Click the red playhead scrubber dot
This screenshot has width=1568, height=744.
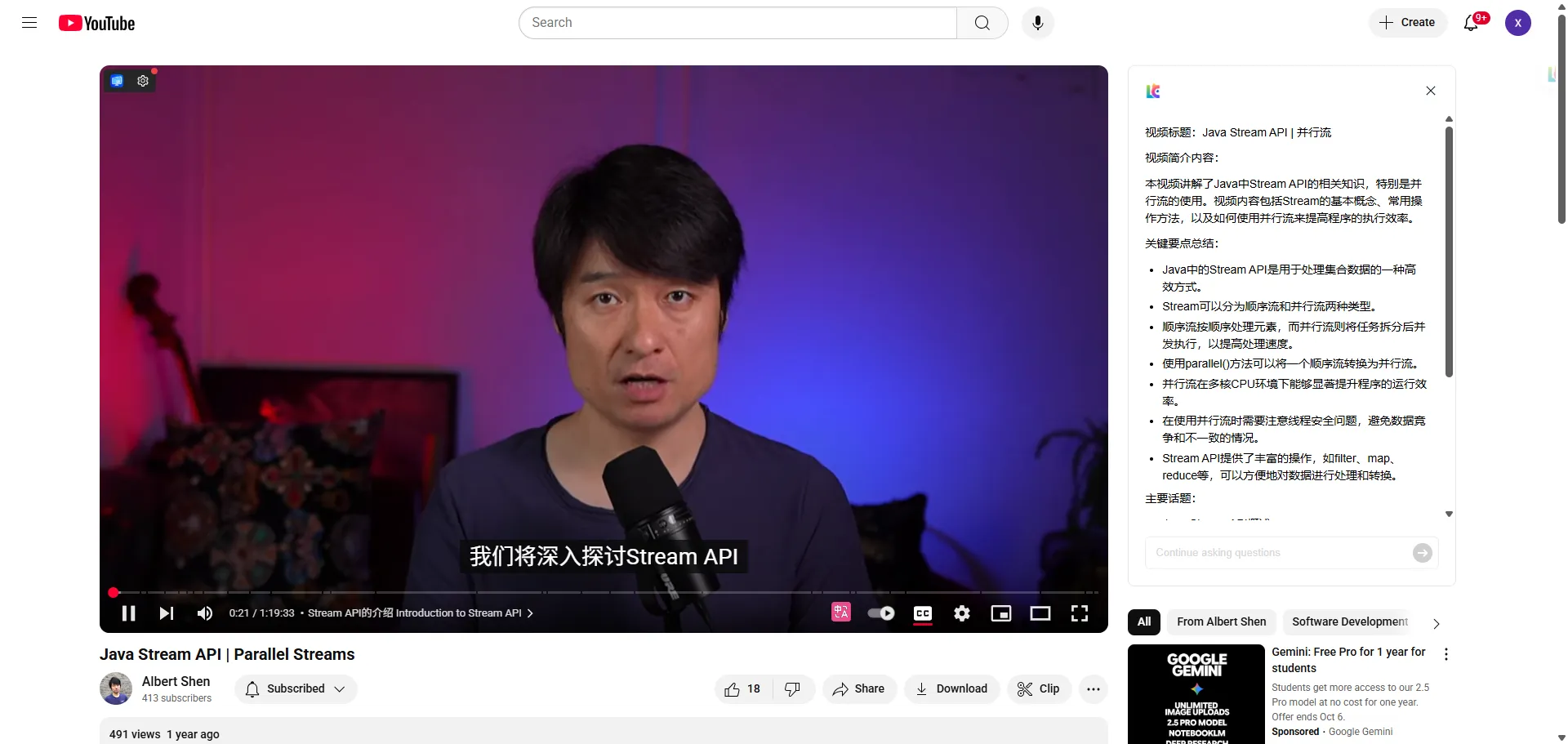[x=114, y=592]
